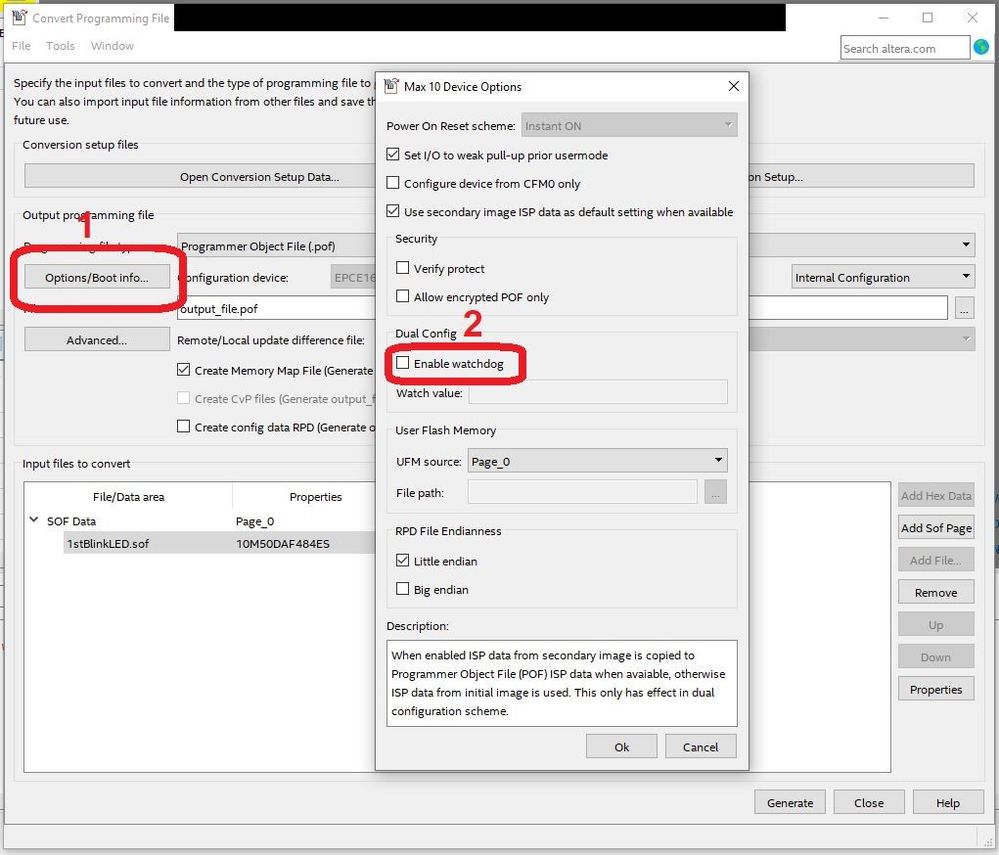Screen dimensions: 999x855
Task: Toggle Little endian checkbox
Action: pyautogui.click(x=403, y=561)
